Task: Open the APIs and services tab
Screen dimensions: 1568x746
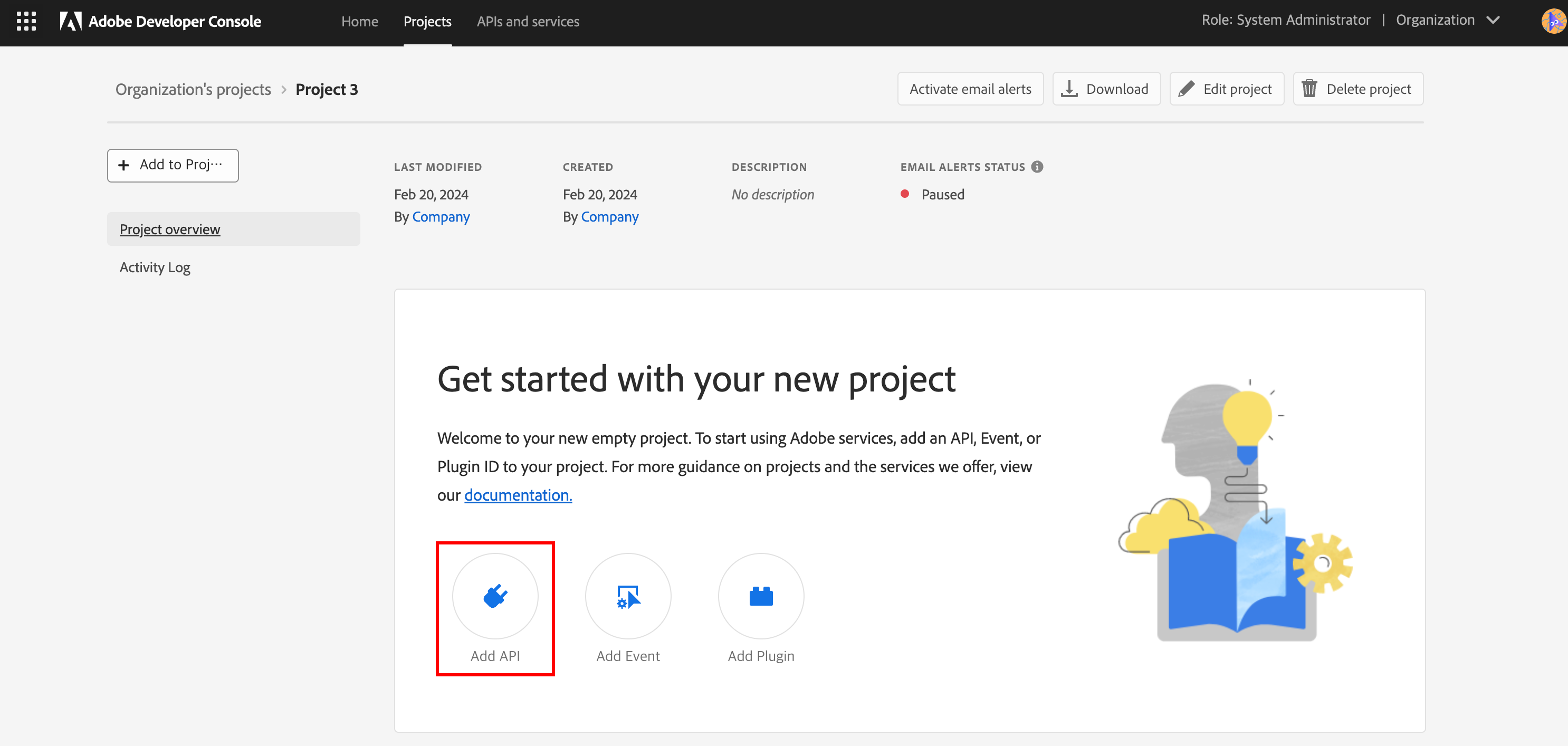Action: point(528,21)
